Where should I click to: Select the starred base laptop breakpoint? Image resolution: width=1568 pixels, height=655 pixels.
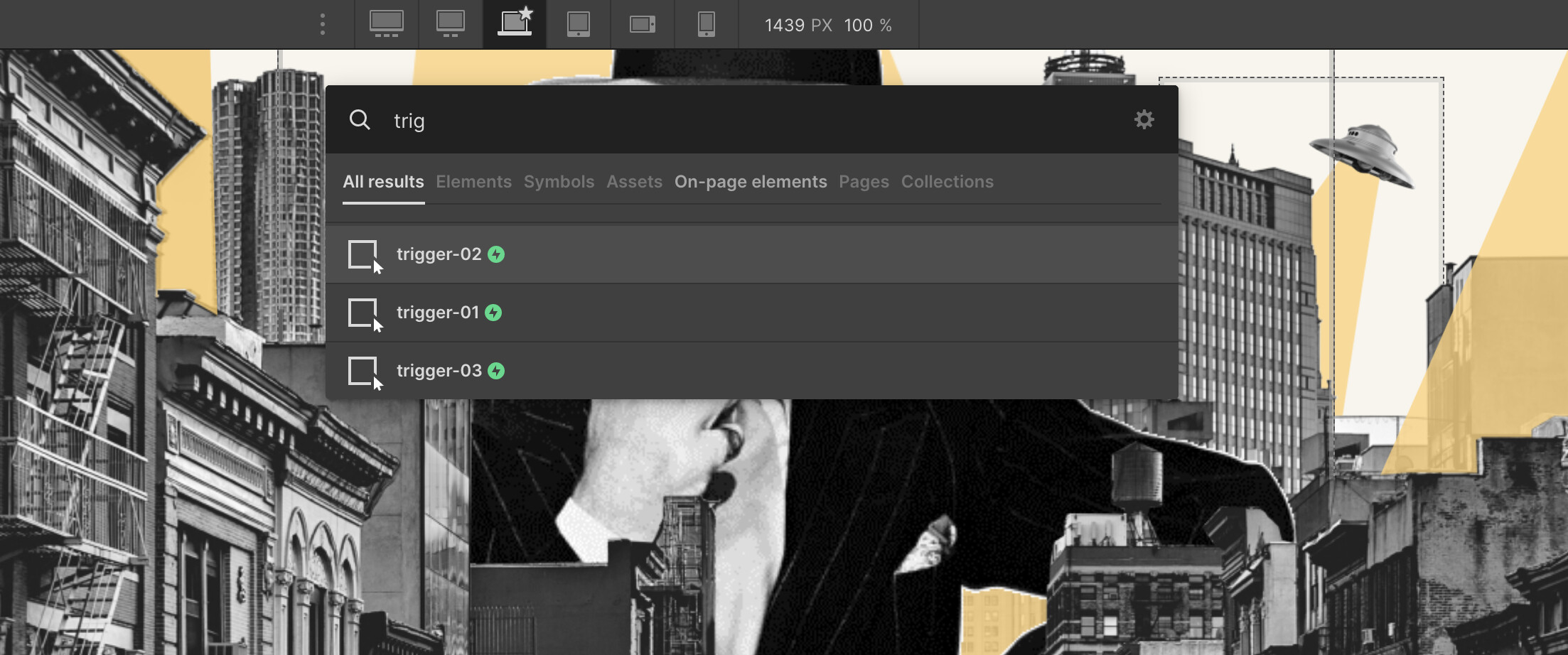point(515,24)
